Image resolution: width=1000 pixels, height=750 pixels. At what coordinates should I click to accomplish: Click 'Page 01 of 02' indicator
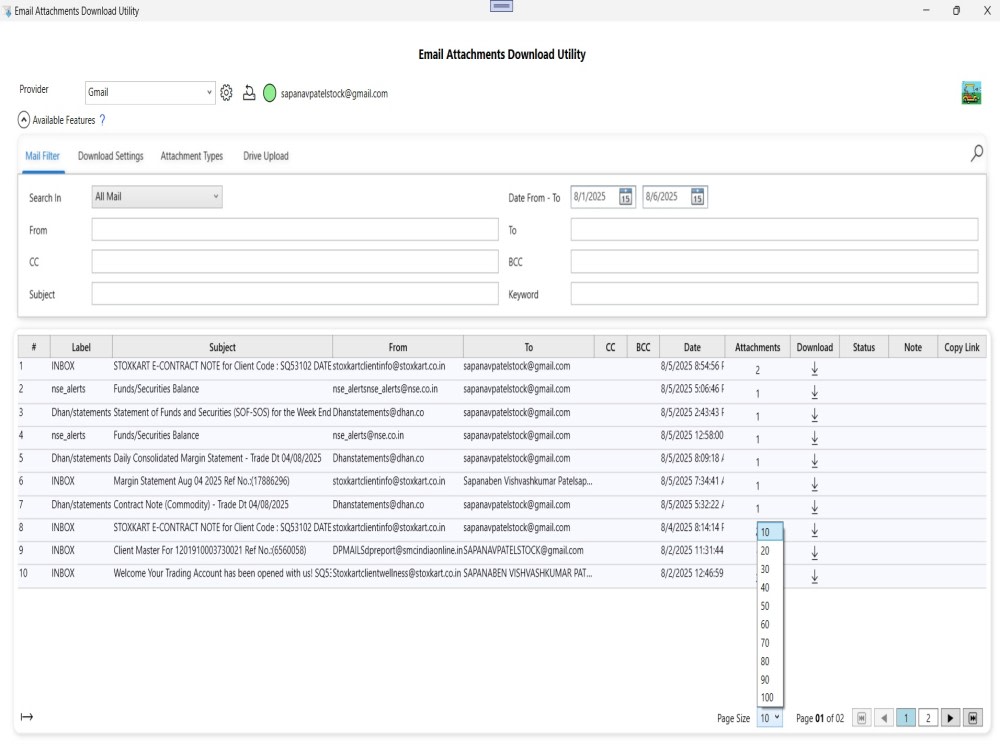(x=820, y=718)
